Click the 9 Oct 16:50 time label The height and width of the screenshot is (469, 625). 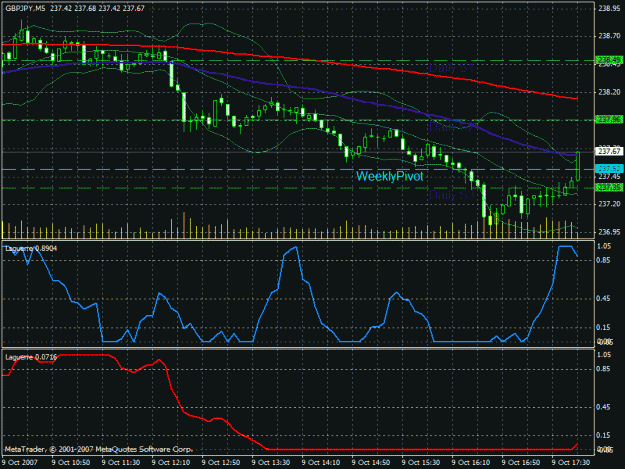[521, 463]
